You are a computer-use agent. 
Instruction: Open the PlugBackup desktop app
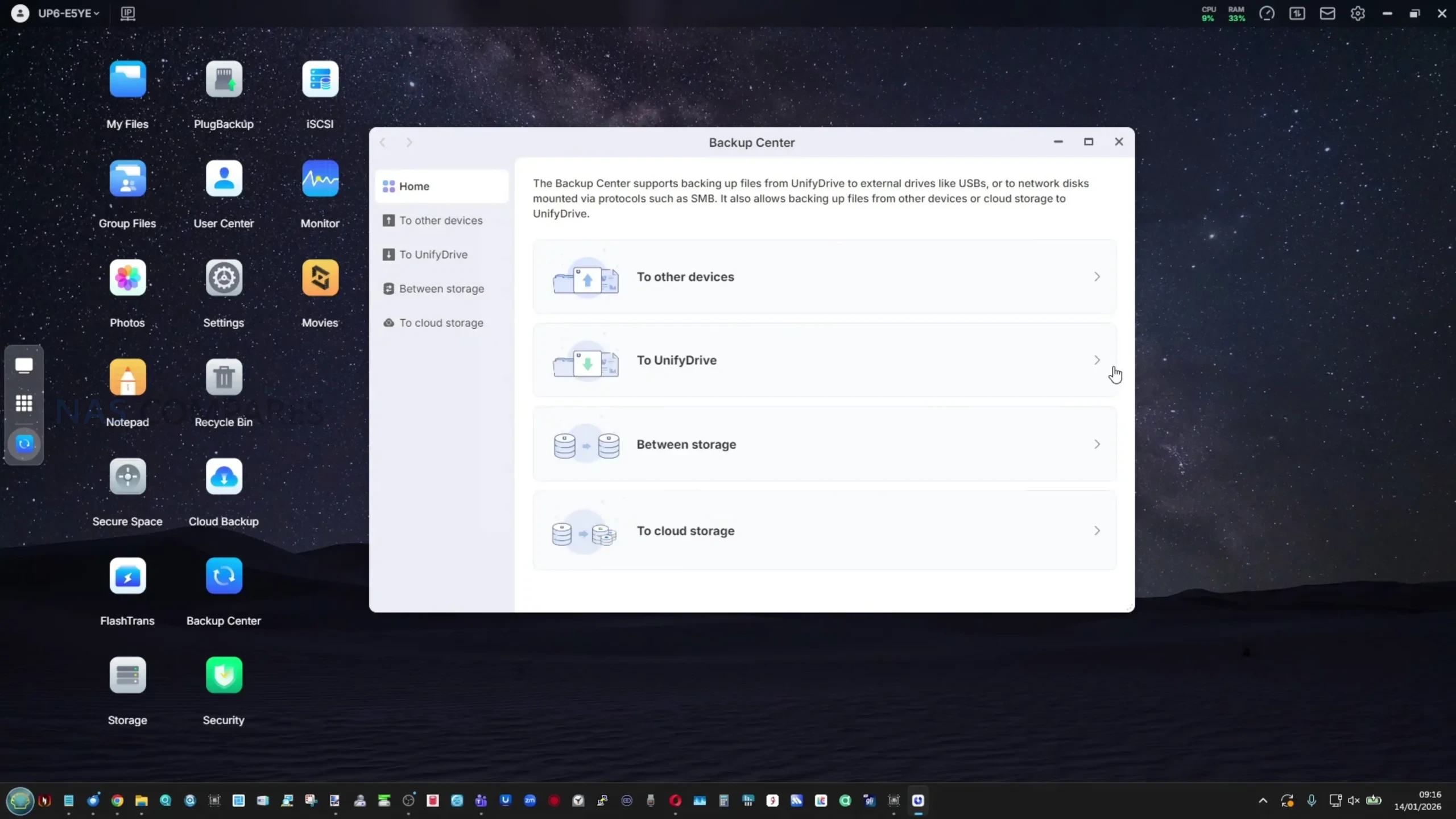(x=224, y=80)
